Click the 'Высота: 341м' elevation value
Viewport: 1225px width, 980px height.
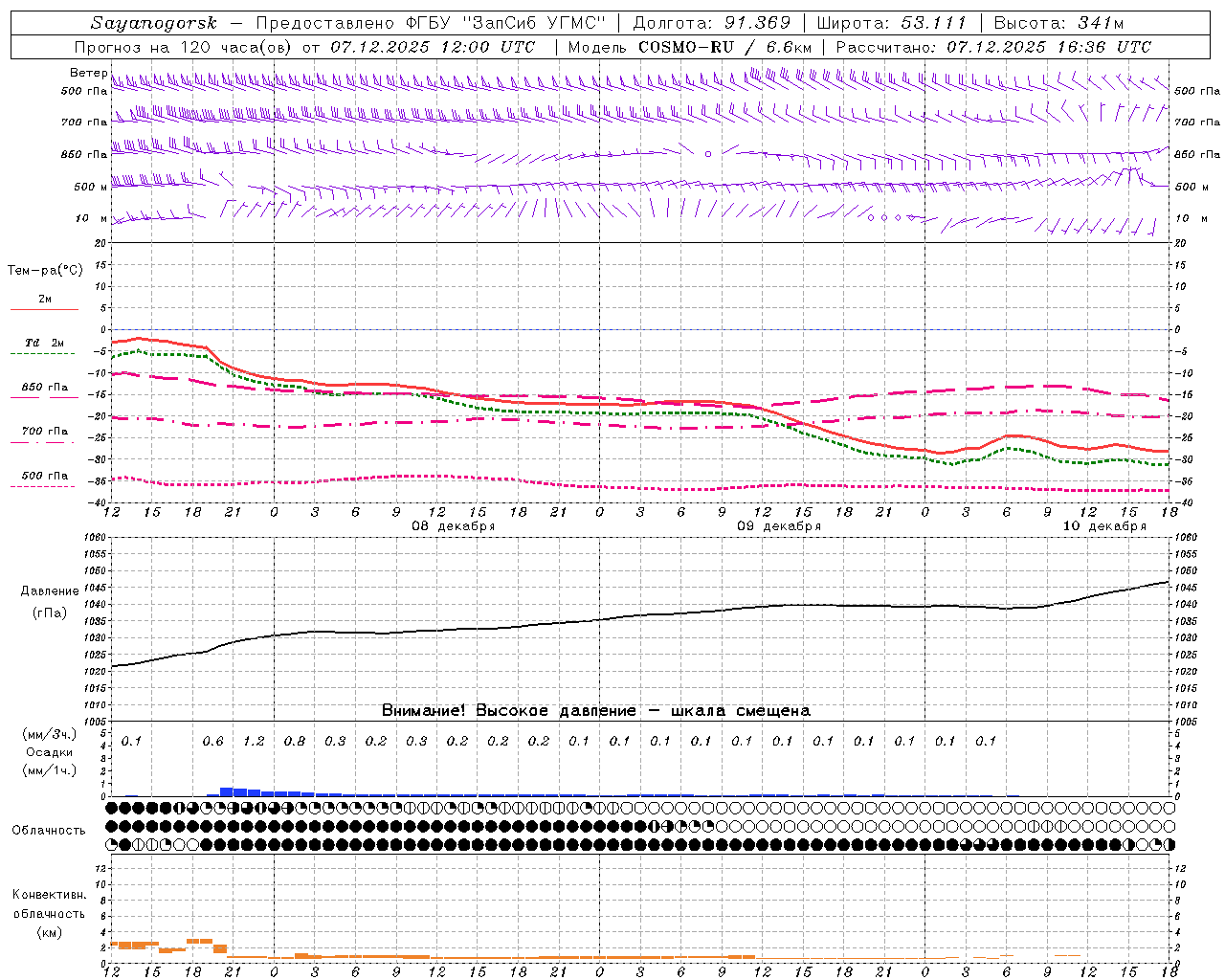(x=1059, y=23)
